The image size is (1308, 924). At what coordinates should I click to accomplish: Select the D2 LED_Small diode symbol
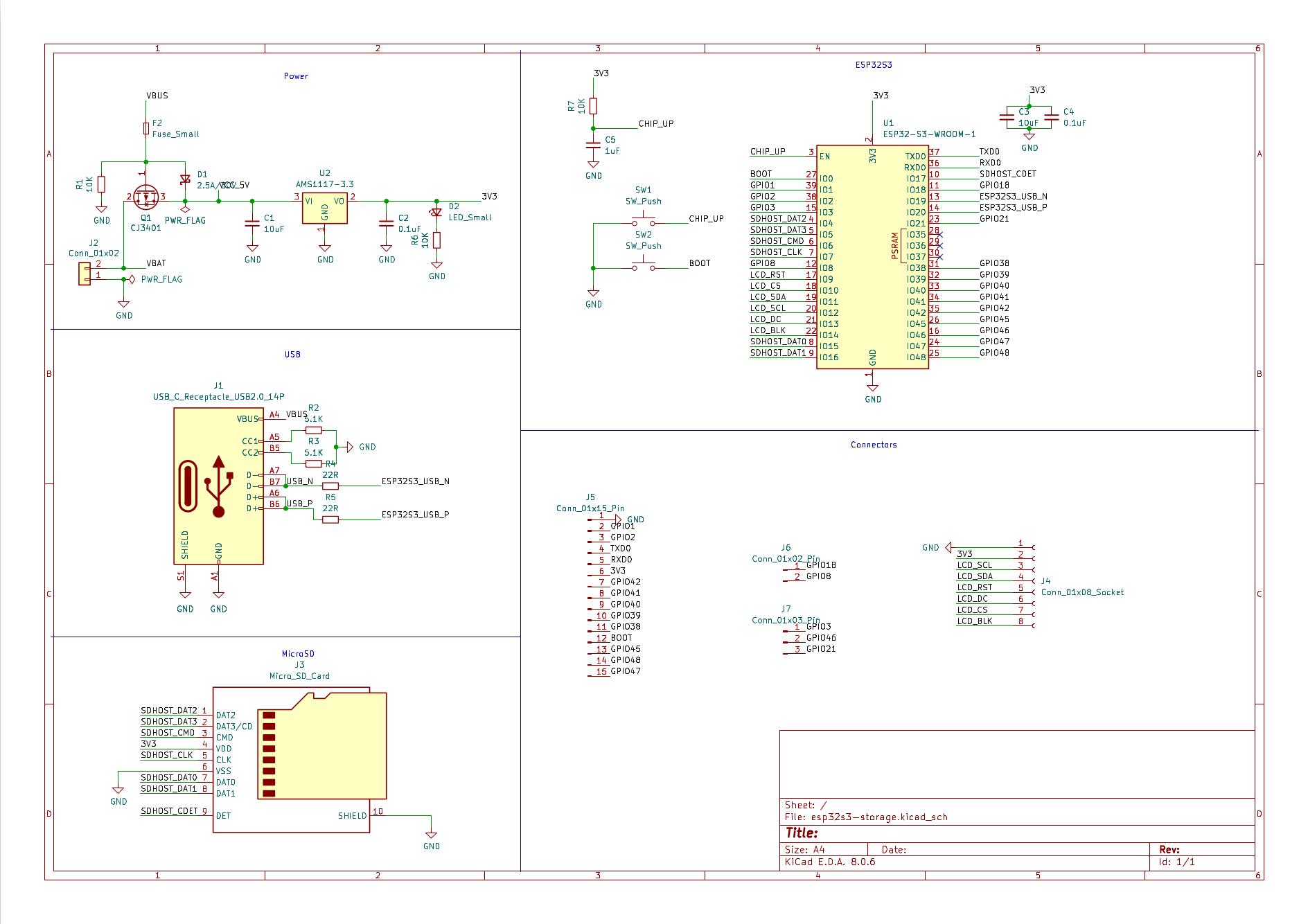(436, 213)
